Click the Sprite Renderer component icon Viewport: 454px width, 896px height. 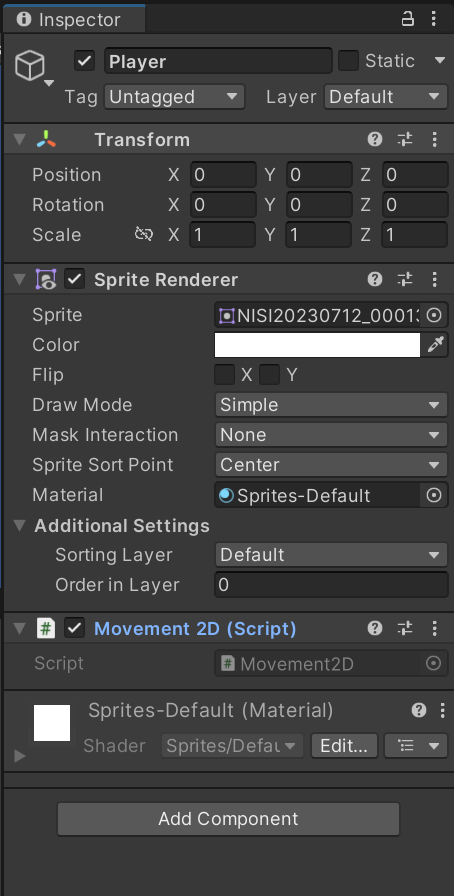point(46,279)
